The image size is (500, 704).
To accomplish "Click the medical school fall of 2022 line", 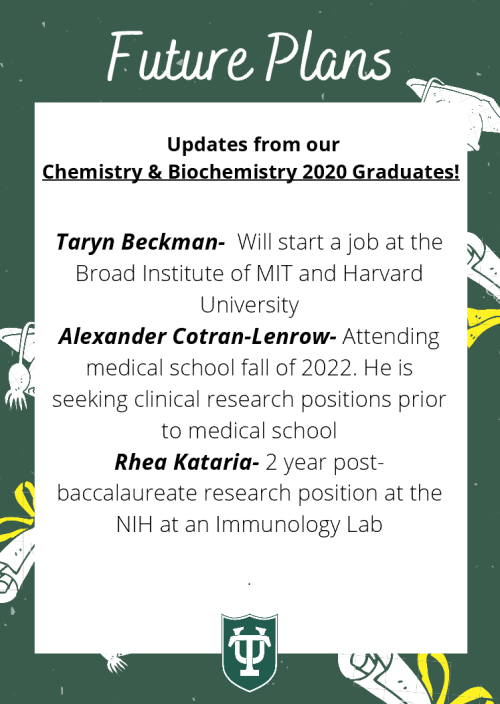I will [x=249, y=368].
